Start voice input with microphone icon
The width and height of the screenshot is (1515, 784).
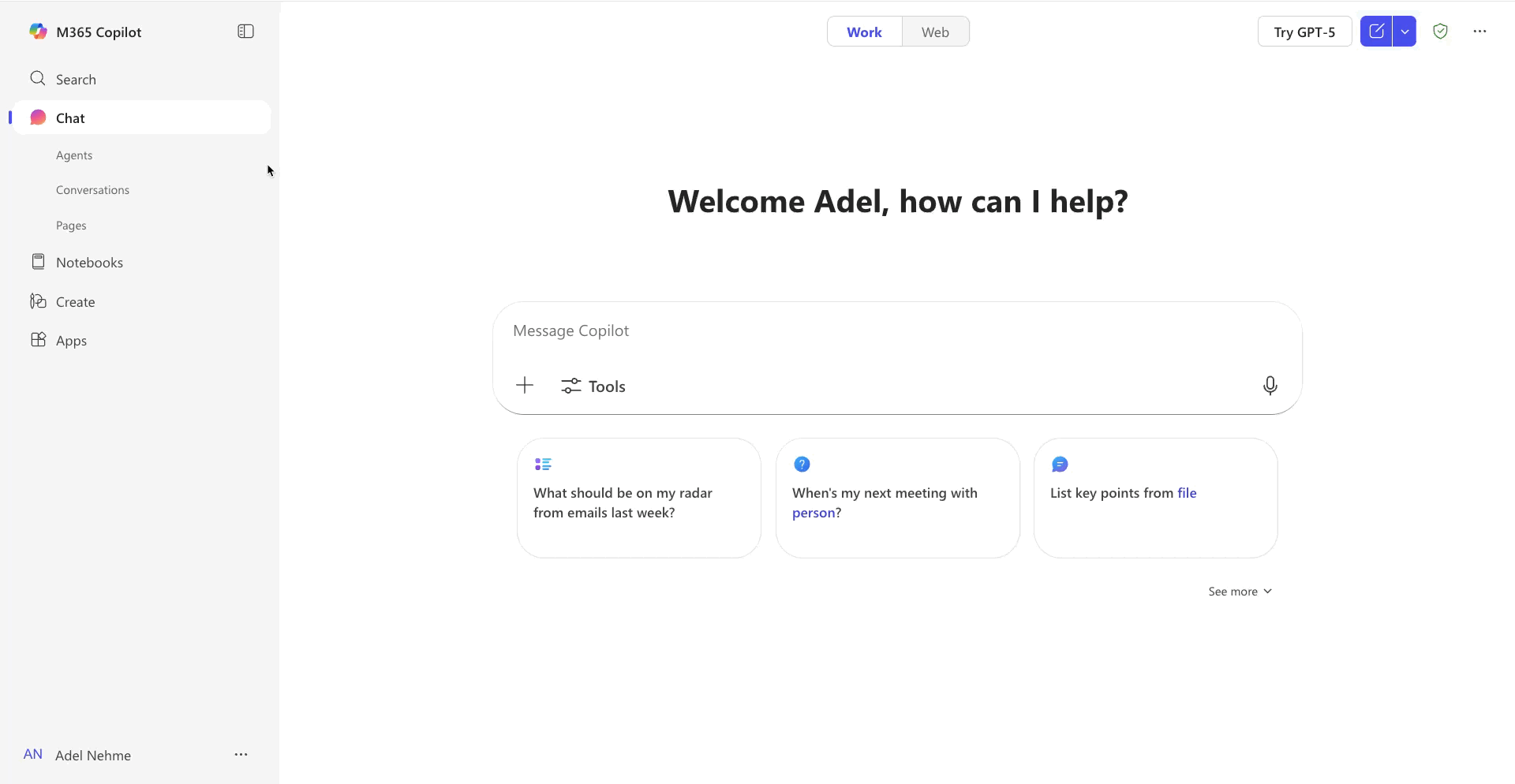pos(1270,386)
